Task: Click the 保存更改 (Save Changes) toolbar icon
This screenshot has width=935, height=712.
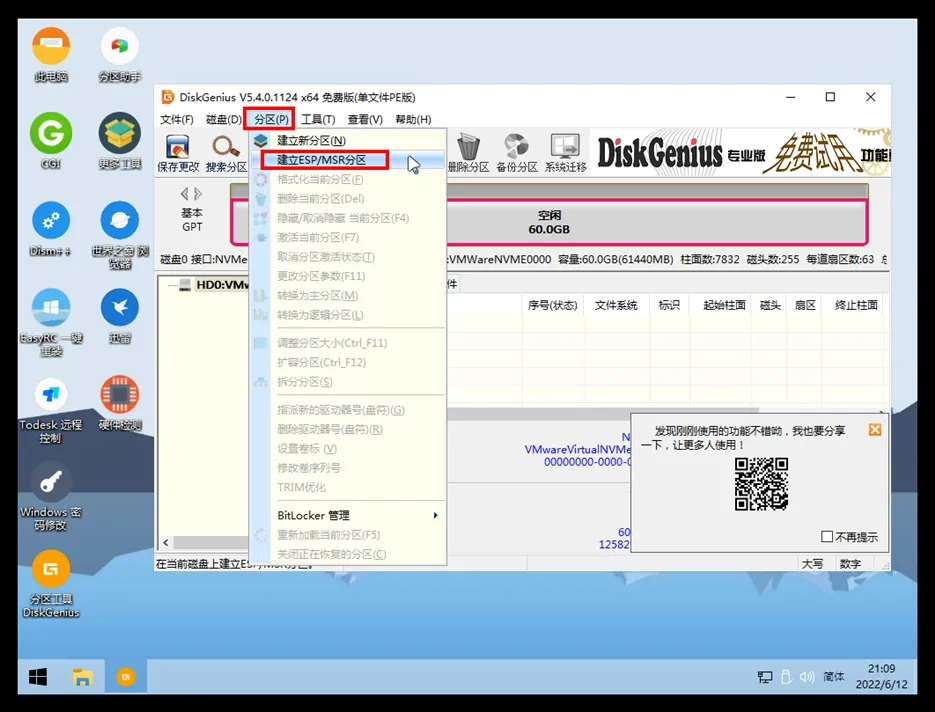Action: click(178, 153)
